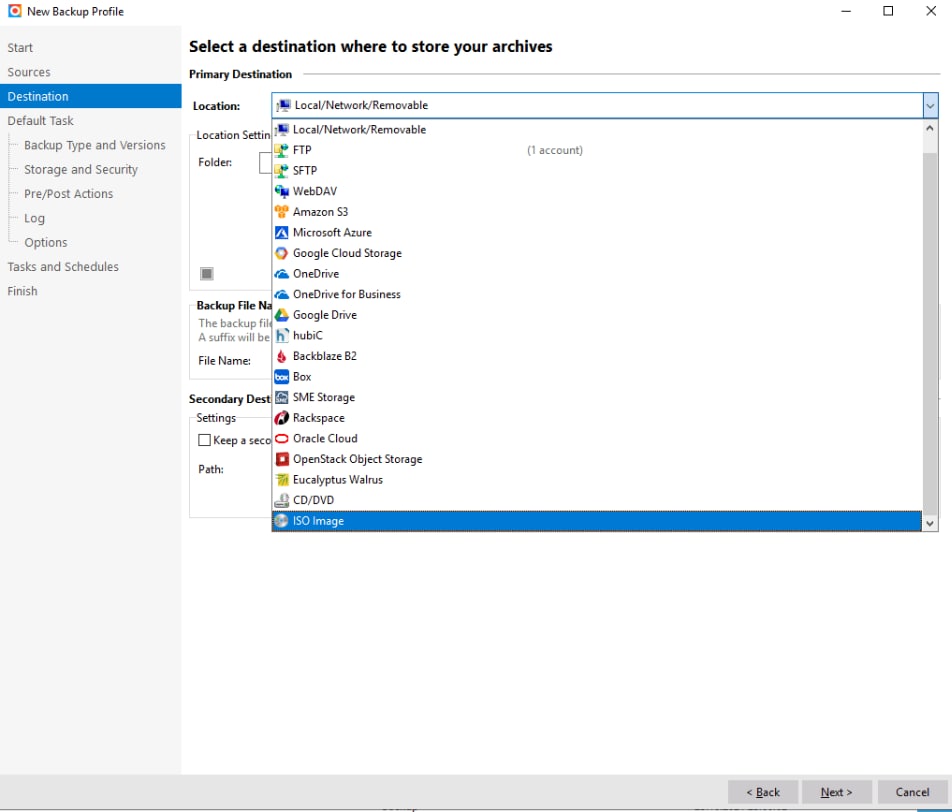The height and width of the screenshot is (812, 952).
Task: Choose Amazon S3 destination option
Action: pos(597,212)
